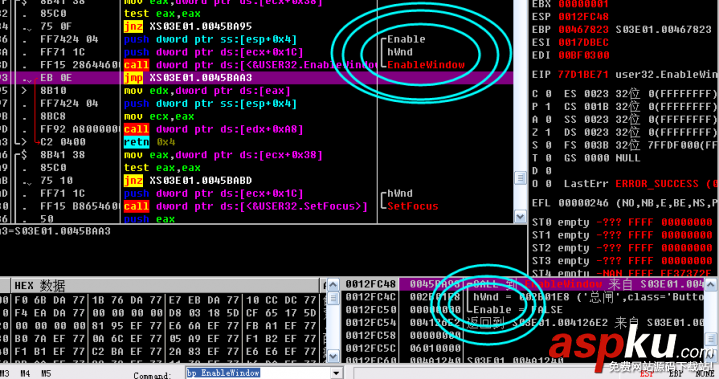Select the call to USER32.EnableWindow instruction
Image resolution: width=719 pixels, height=379 pixels.
[250, 65]
